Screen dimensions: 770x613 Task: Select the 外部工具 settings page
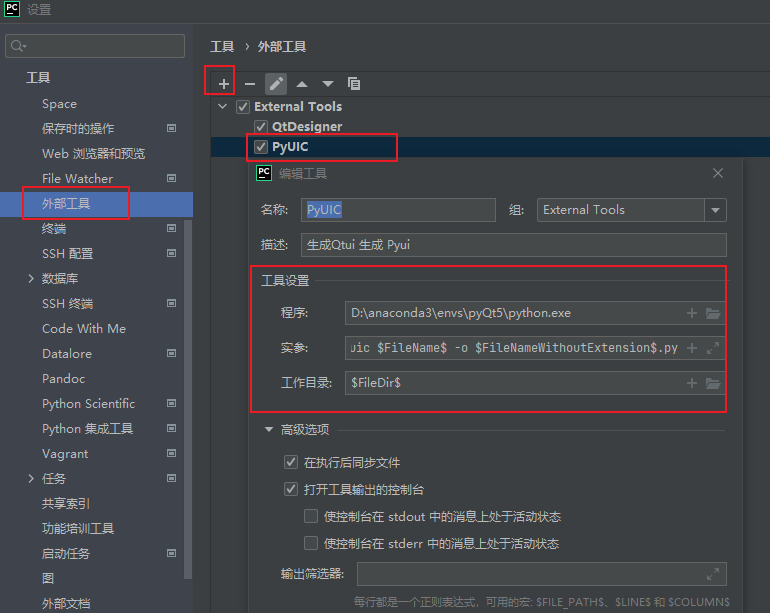pos(96,204)
